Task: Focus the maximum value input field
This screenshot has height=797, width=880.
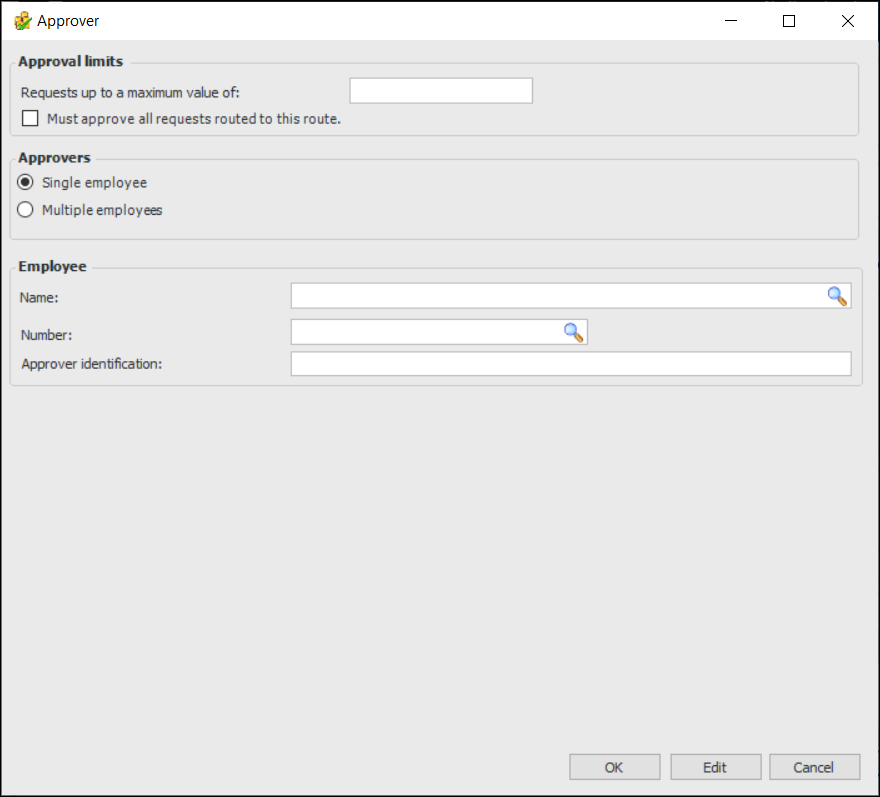Action: [x=441, y=91]
